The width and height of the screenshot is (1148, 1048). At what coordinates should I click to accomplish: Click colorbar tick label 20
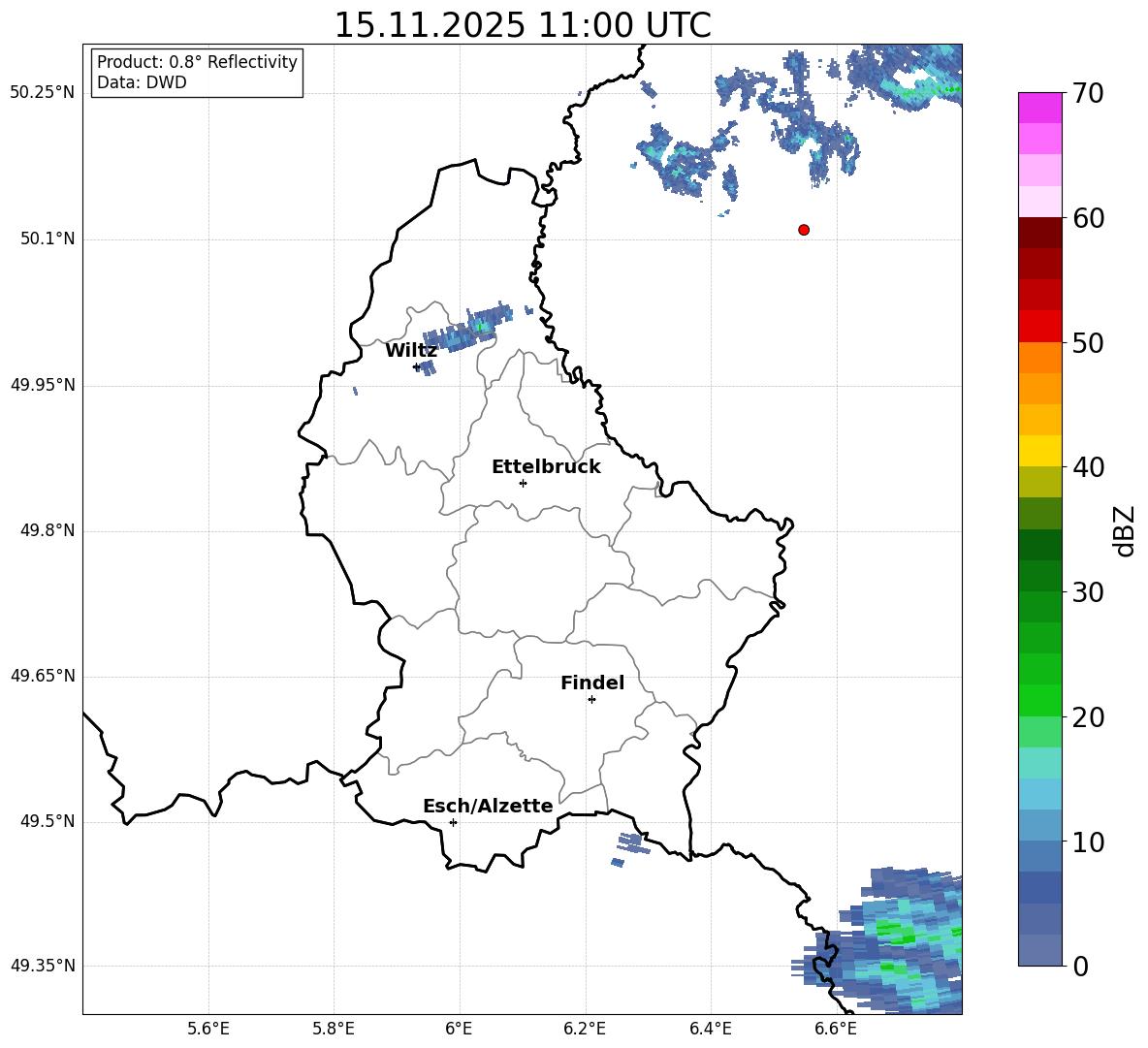[1088, 717]
